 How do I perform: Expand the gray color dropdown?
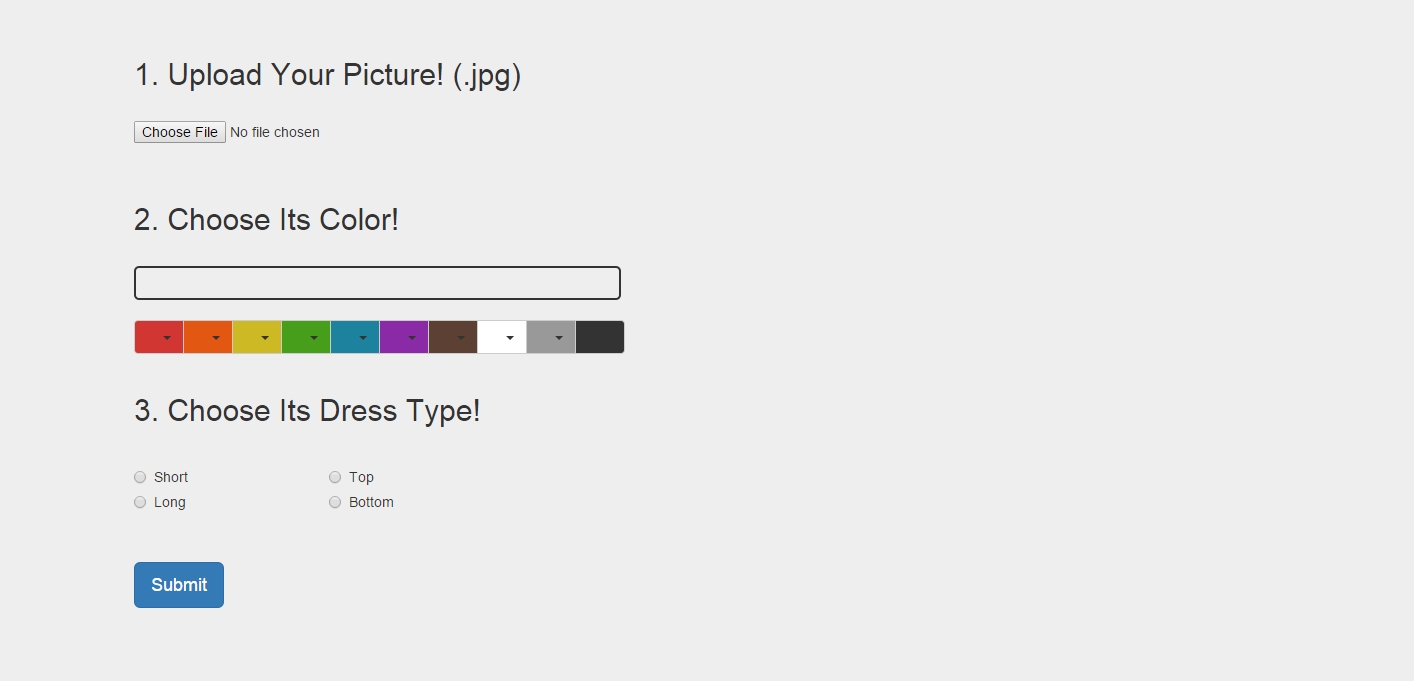(551, 337)
